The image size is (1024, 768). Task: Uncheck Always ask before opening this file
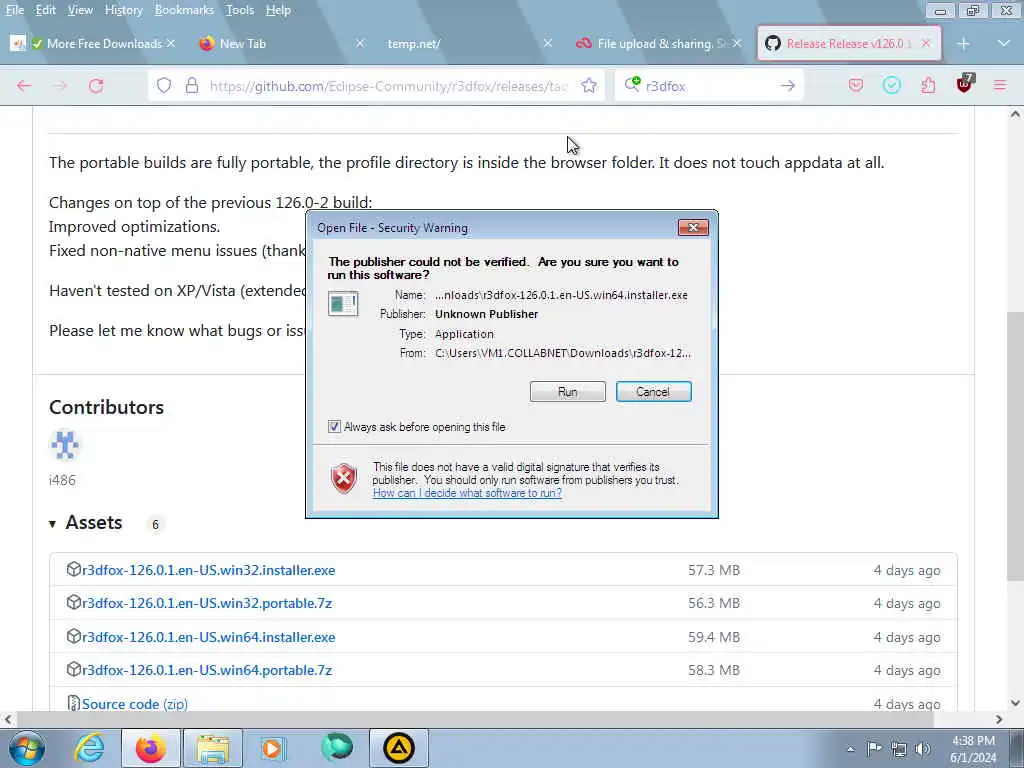tap(334, 426)
